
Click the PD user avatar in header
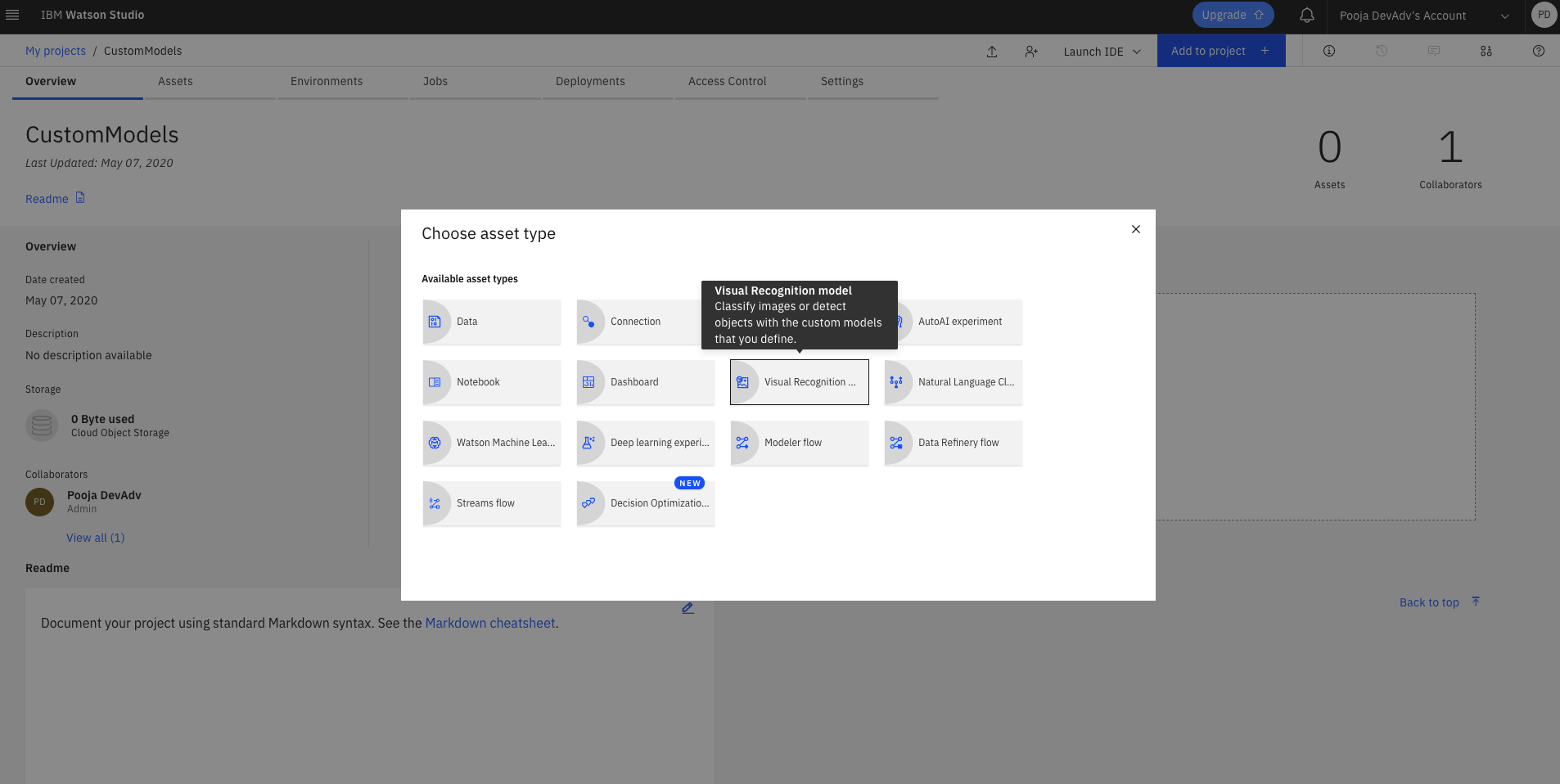point(1544,15)
